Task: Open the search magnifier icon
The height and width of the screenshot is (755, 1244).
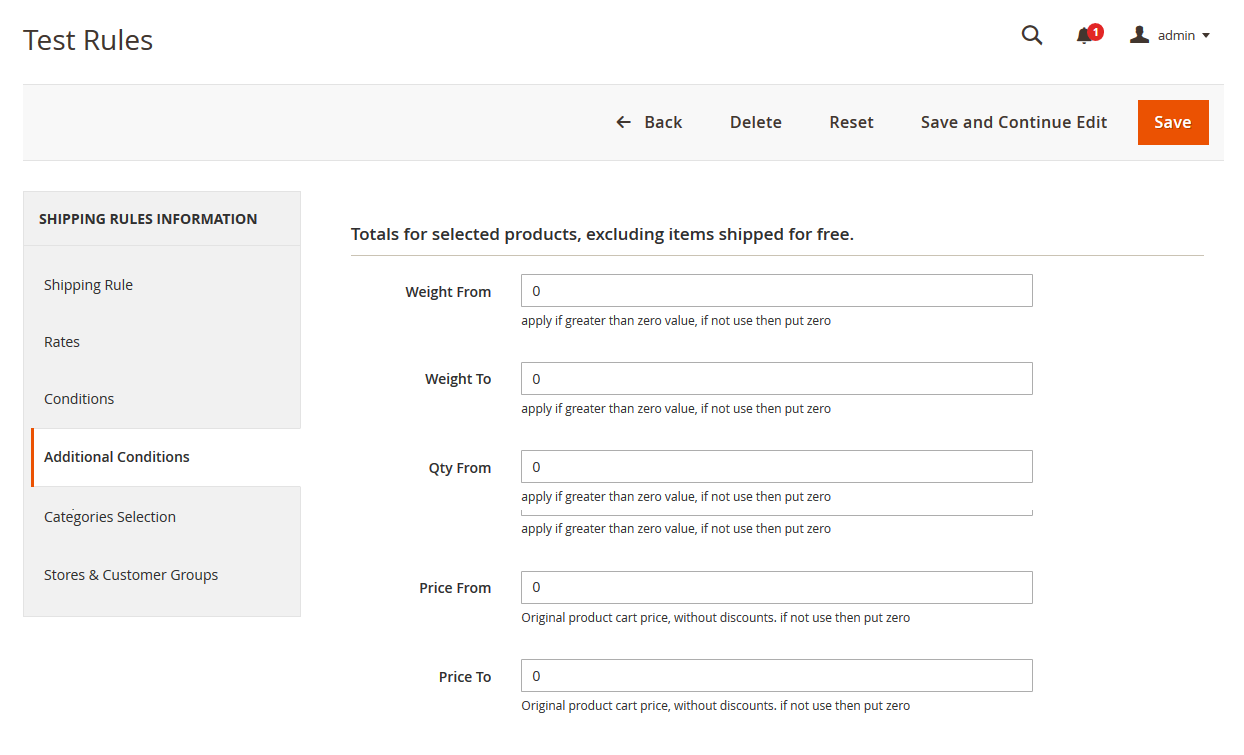Action: pos(1031,36)
